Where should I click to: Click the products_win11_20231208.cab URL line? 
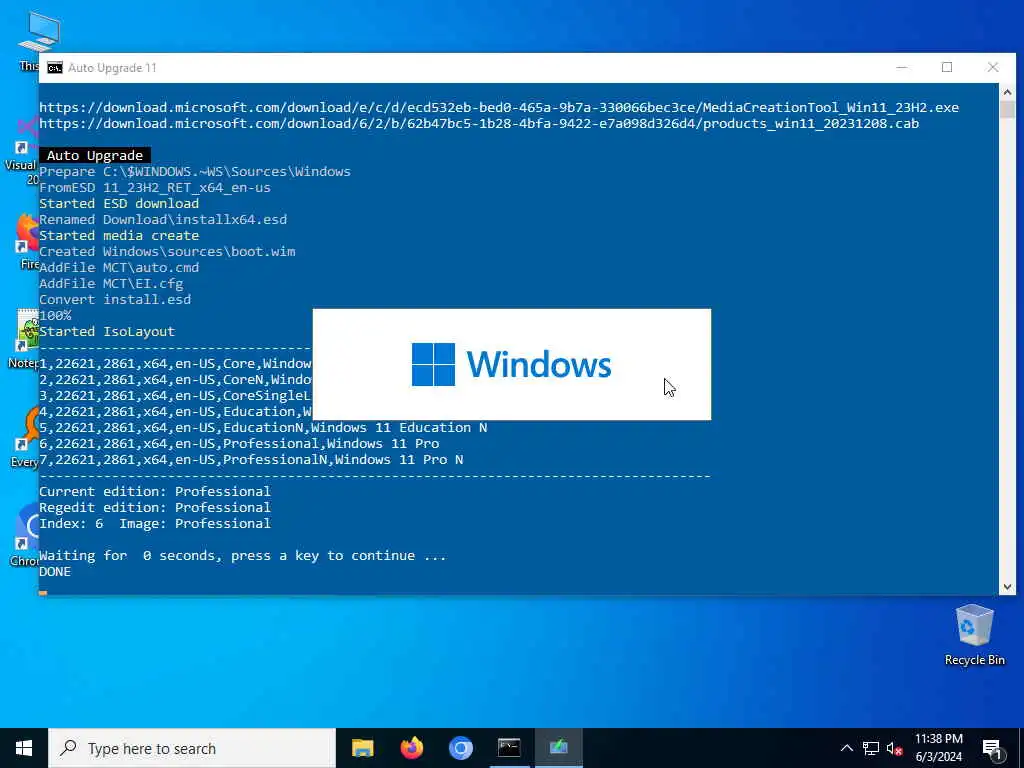(x=479, y=123)
